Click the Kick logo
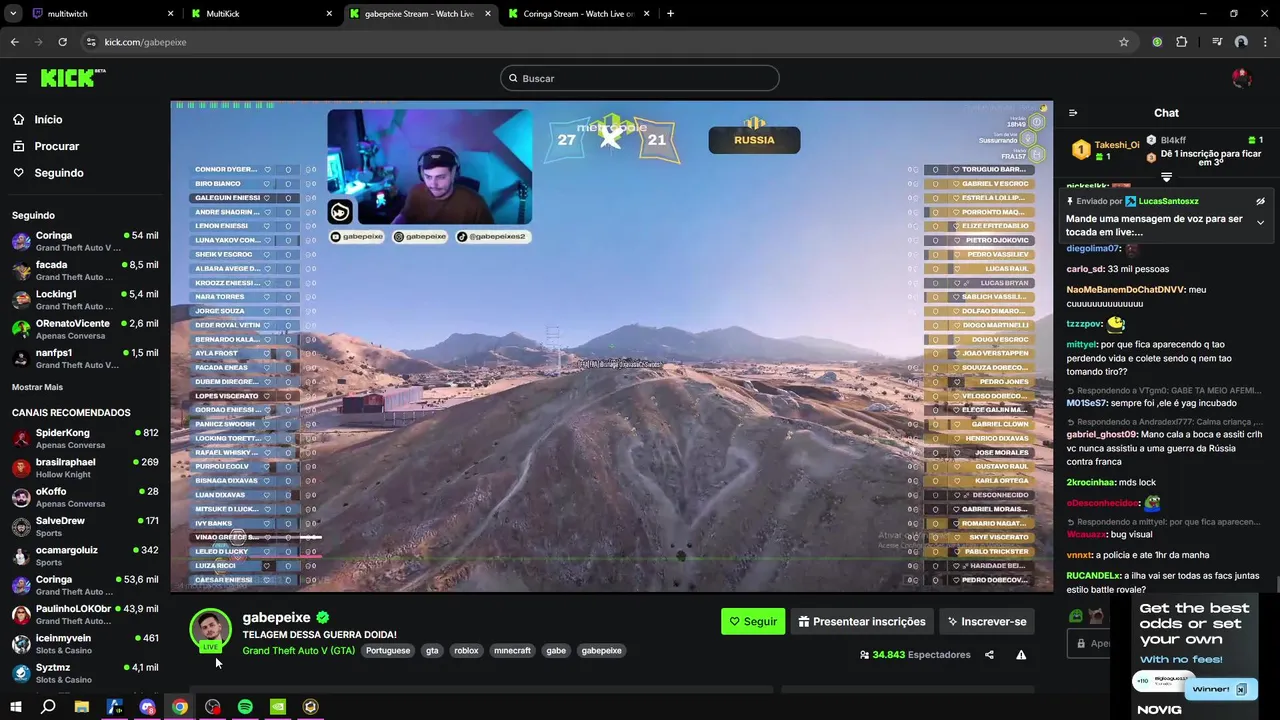 [x=73, y=78]
